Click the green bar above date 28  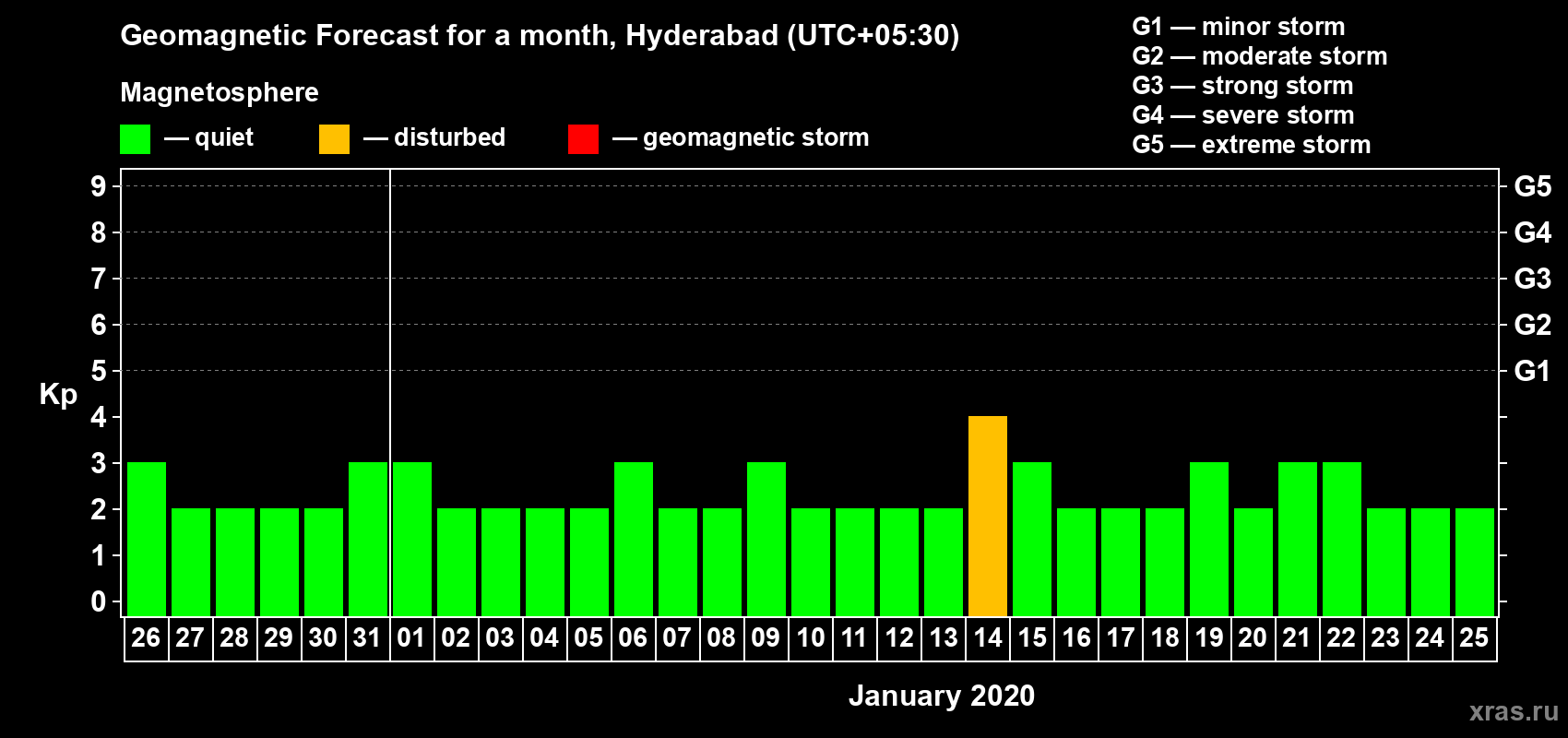coord(235,563)
